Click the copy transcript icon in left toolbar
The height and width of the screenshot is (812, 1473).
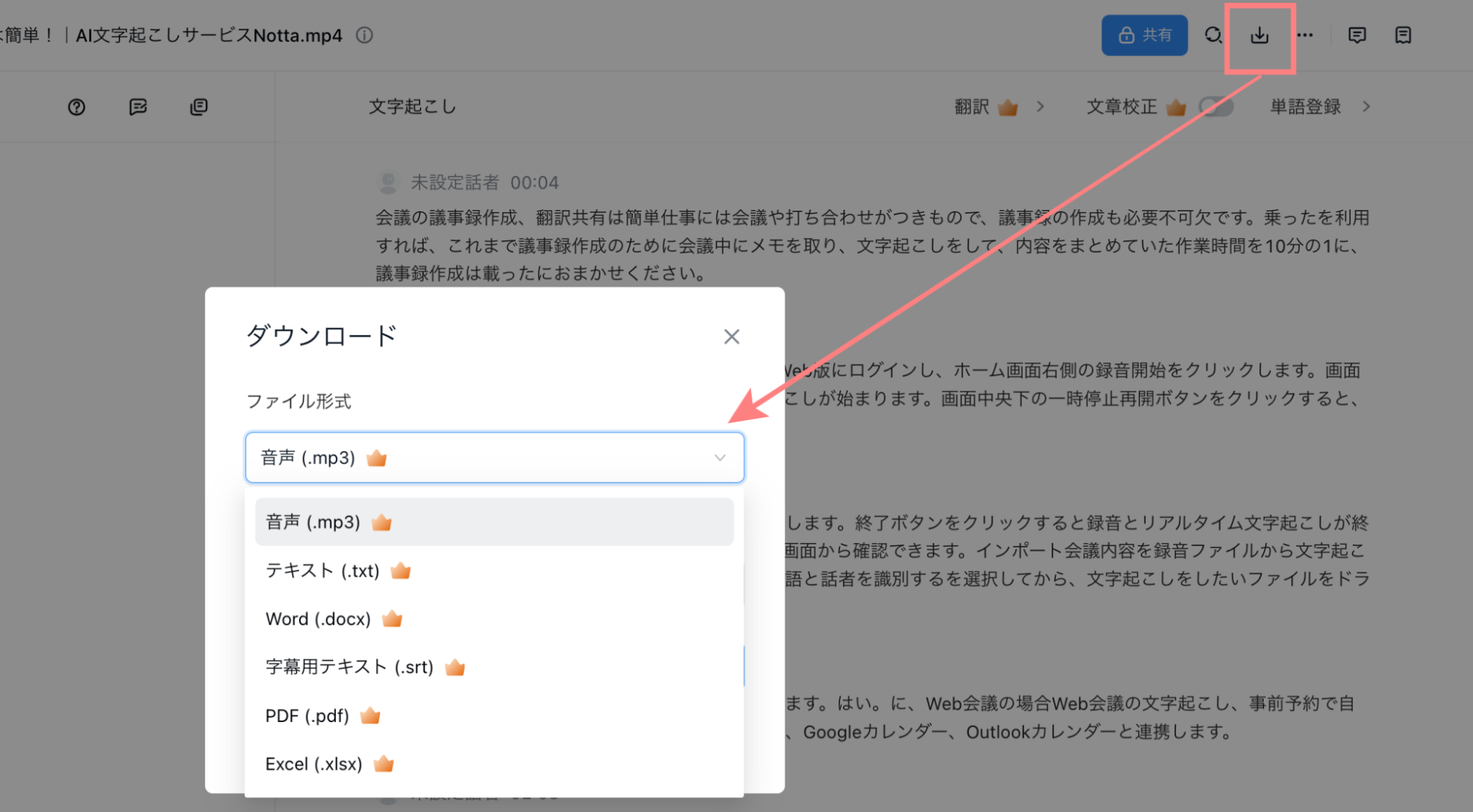[199, 108]
